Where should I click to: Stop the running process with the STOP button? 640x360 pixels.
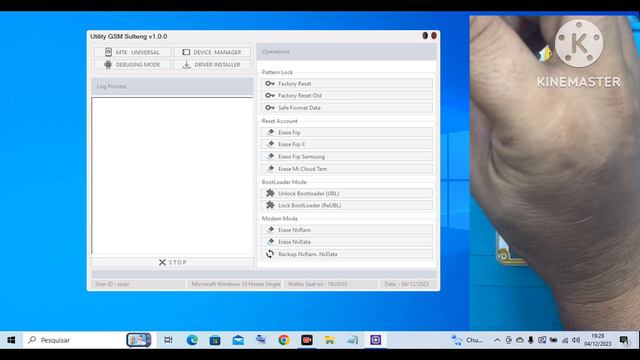pos(173,262)
